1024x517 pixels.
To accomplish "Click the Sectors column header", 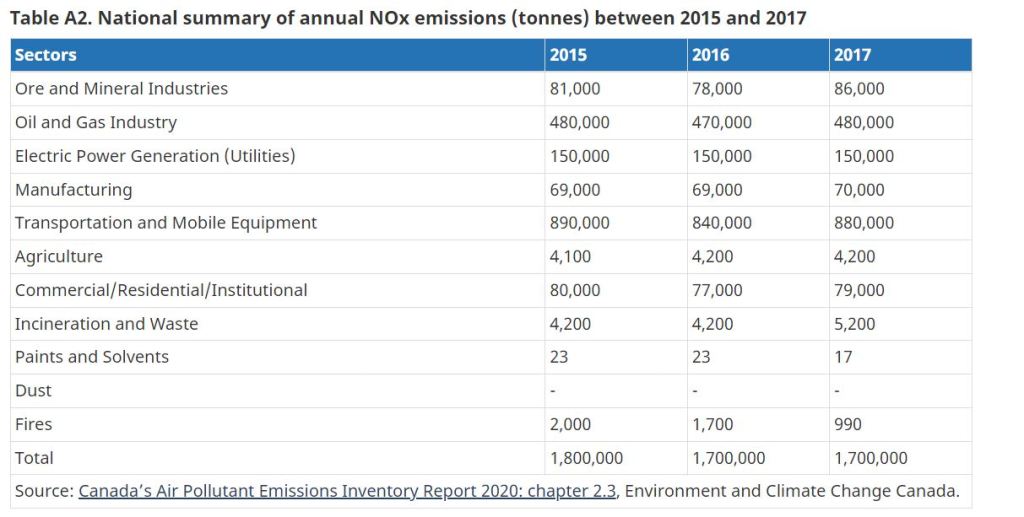I will 46,55.
